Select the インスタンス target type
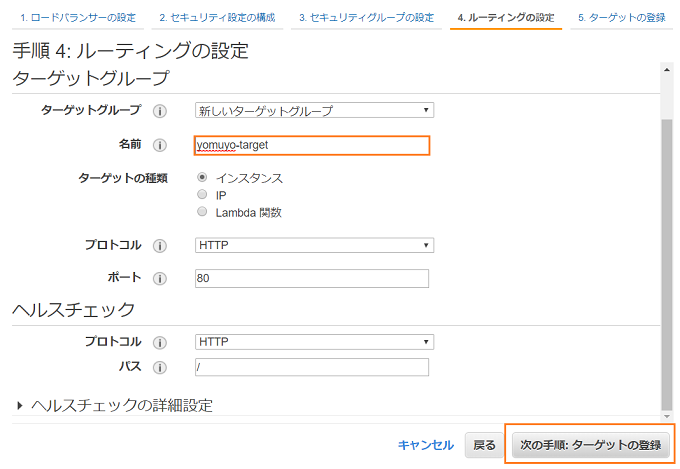Image resolution: width=680 pixels, height=469 pixels. coord(203,178)
